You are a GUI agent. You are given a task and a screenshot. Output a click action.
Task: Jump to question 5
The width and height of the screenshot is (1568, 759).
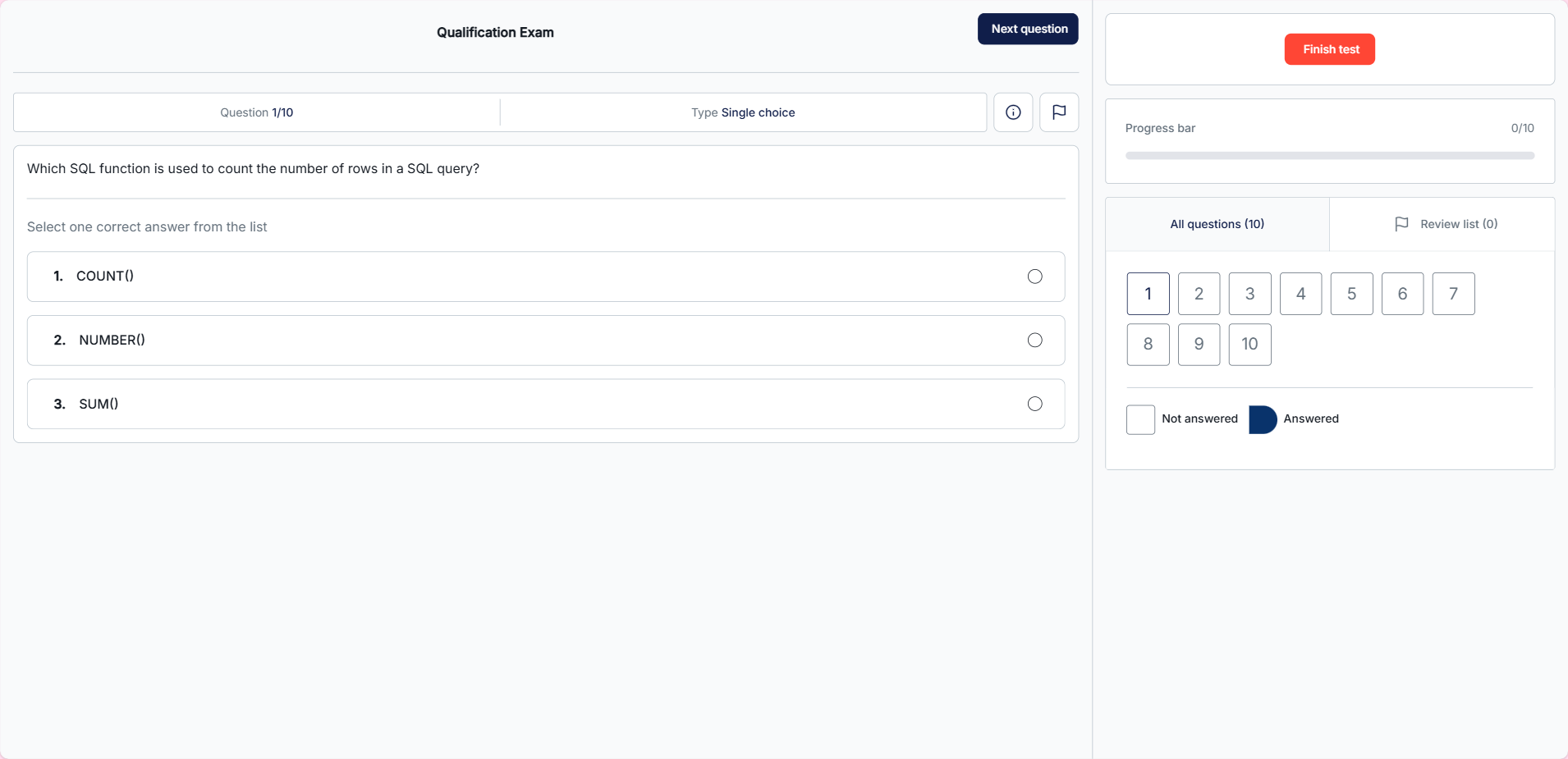point(1351,294)
